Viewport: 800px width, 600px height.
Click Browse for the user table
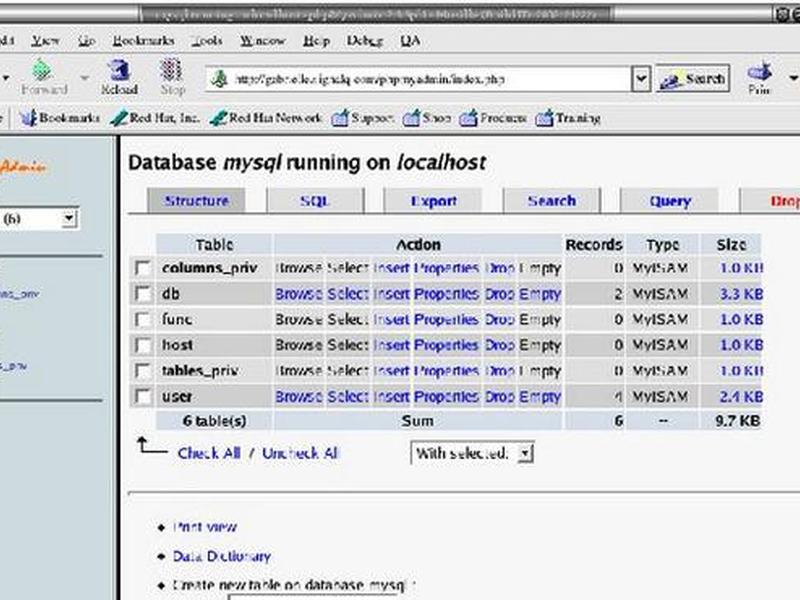(298, 396)
